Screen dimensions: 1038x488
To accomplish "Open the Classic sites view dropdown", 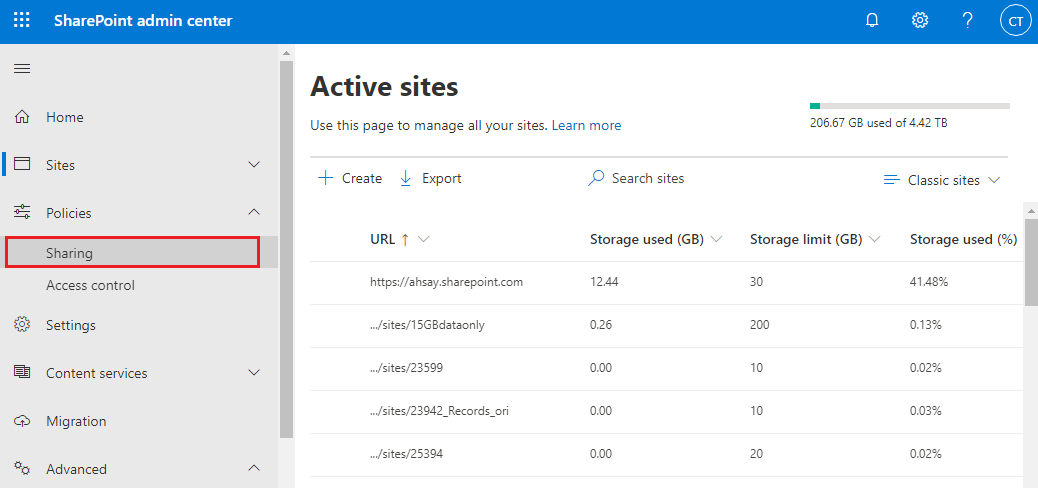I will [942, 180].
